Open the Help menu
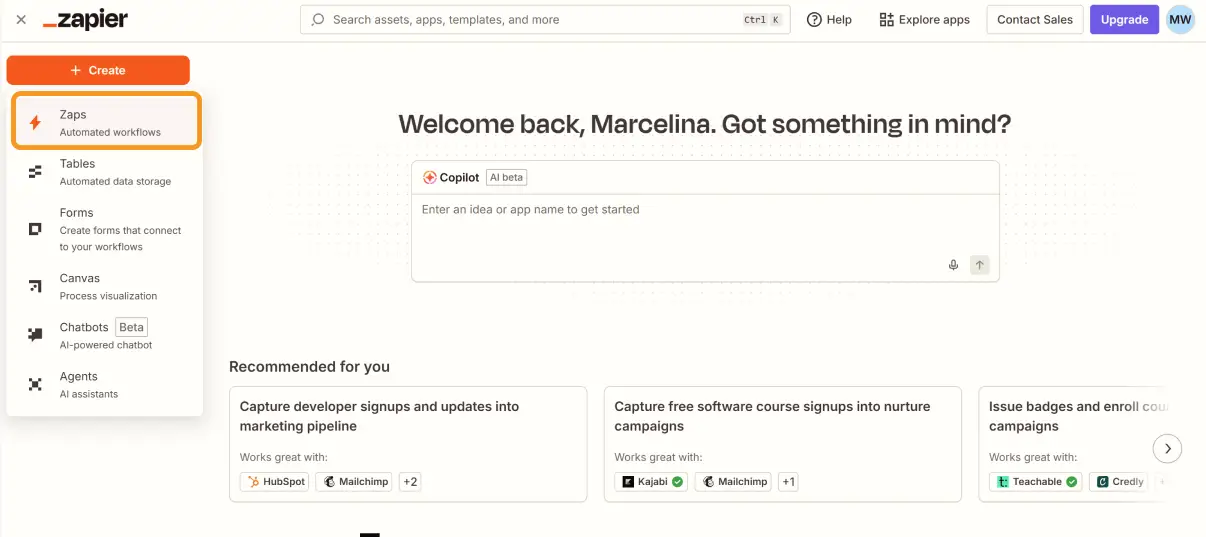This screenshot has width=1206, height=537. click(x=829, y=20)
